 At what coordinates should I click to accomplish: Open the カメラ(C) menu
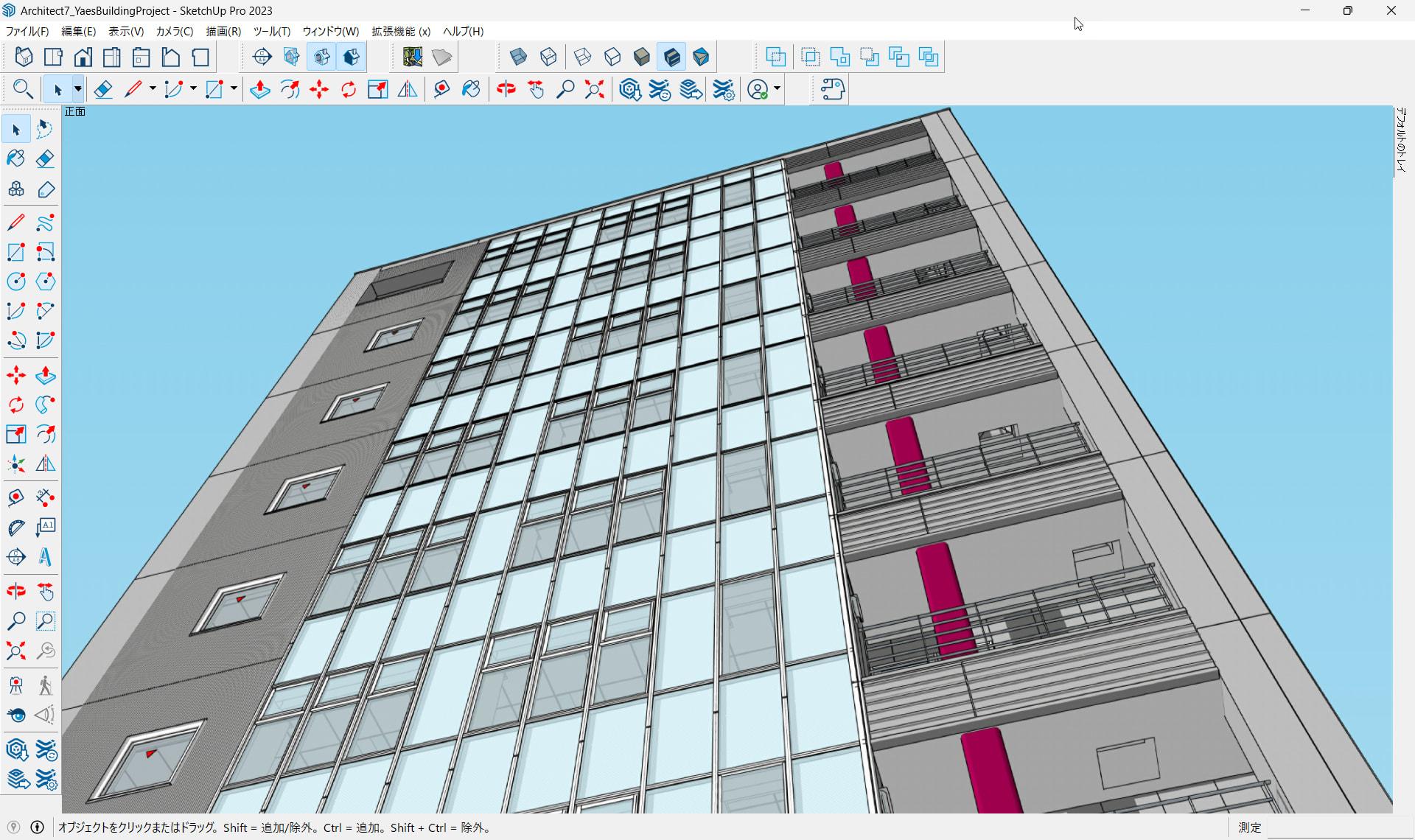(174, 32)
